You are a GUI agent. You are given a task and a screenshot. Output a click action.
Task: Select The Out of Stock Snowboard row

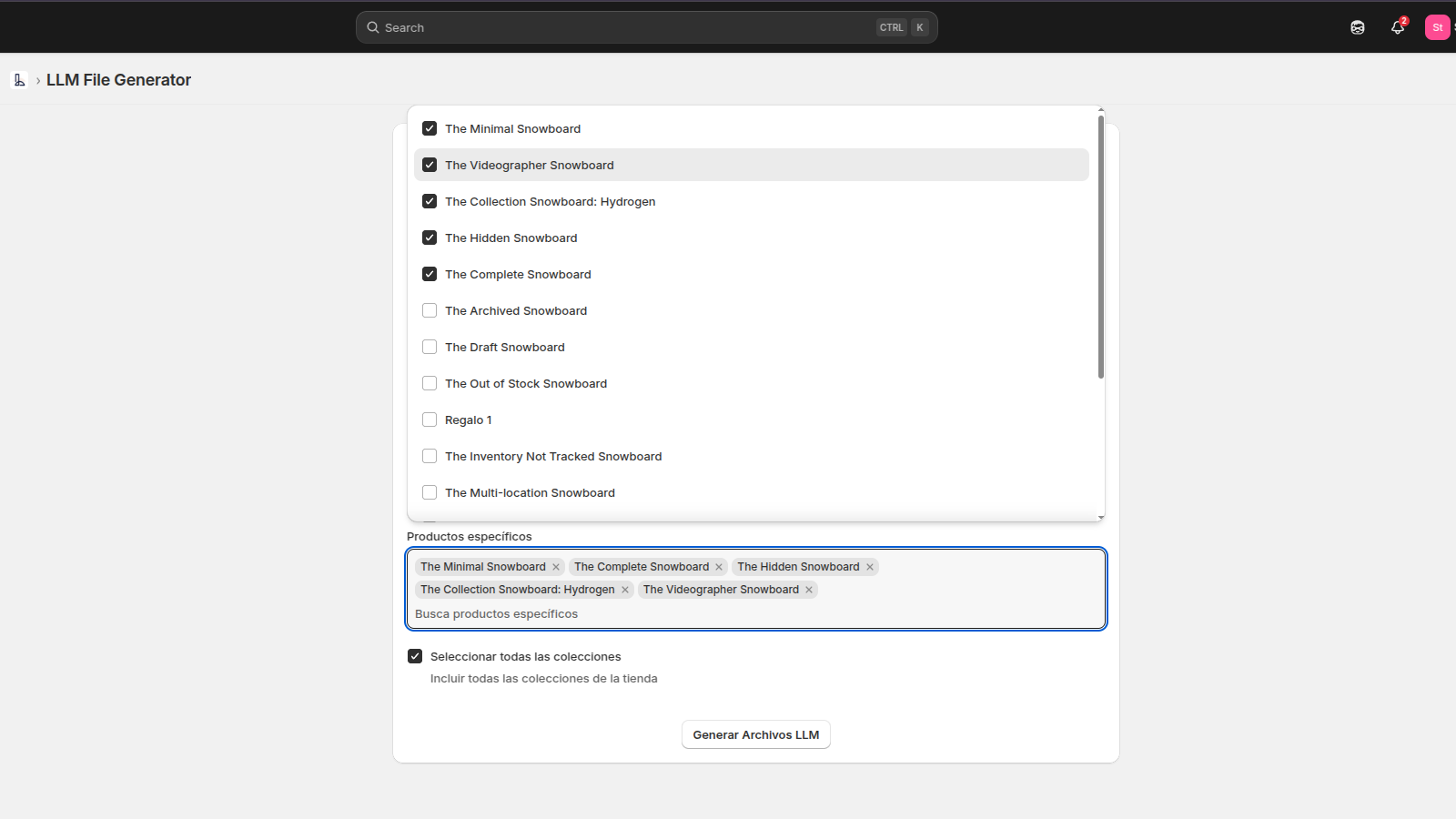[x=526, y=383]
